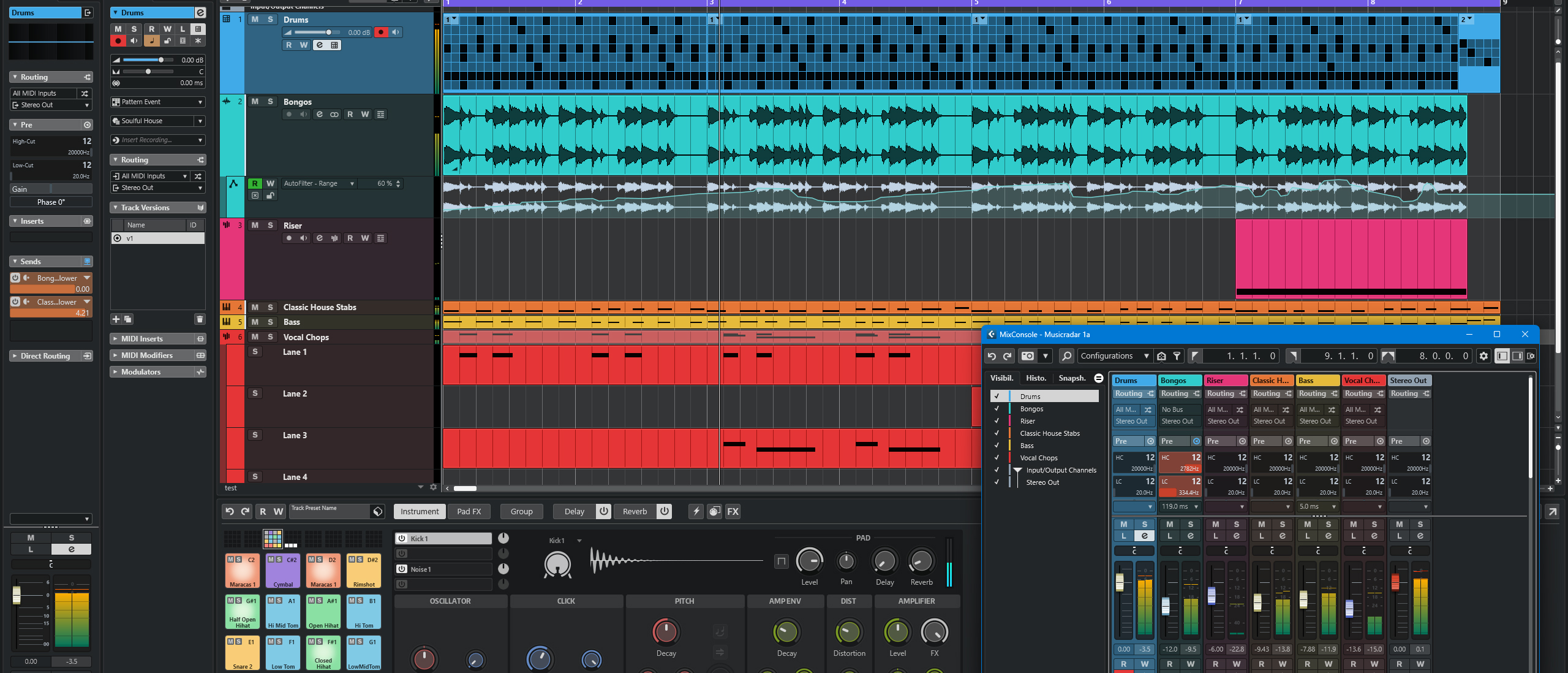Screen dimensions: 1568x673
Task: Click the export icon beside the Drums channel name
Action: pos(88,12)
